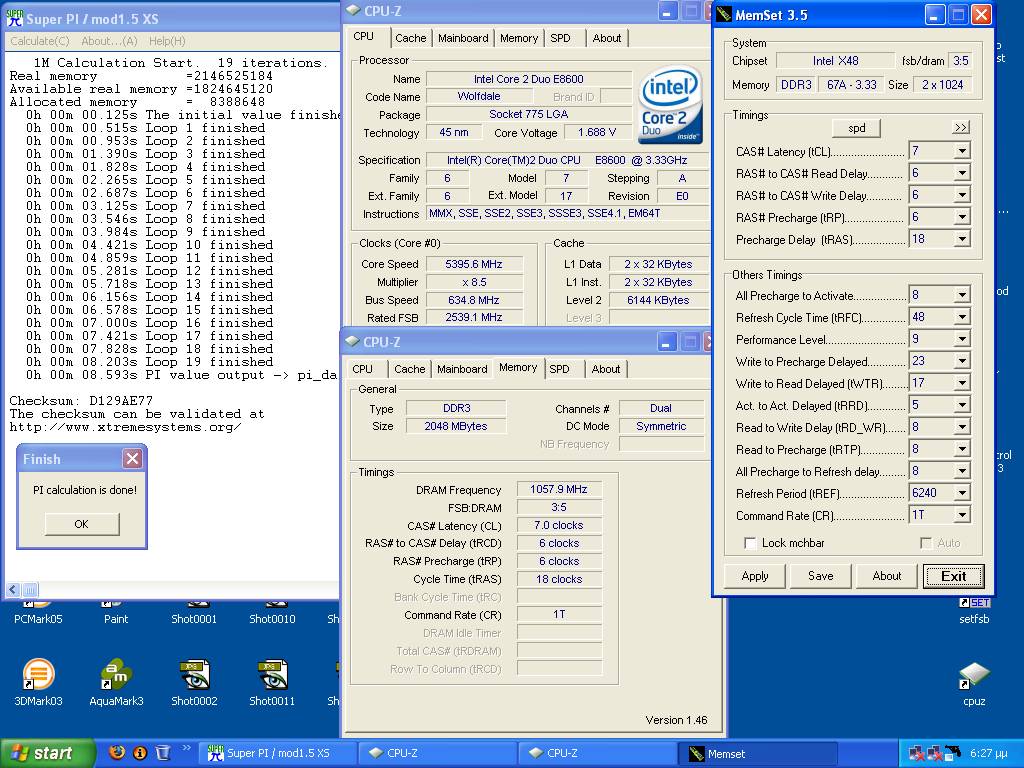Open Refresh Cycle Time (tRFC) dropdown
The width and height of the screenshot is (1024, 768).
pyautogui.click(x=962, y=317)
